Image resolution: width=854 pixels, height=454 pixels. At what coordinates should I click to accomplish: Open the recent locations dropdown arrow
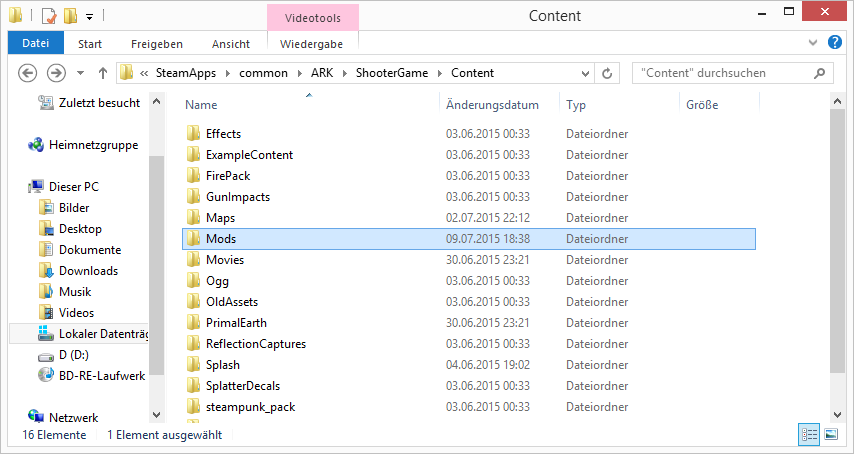pos(79,73)
